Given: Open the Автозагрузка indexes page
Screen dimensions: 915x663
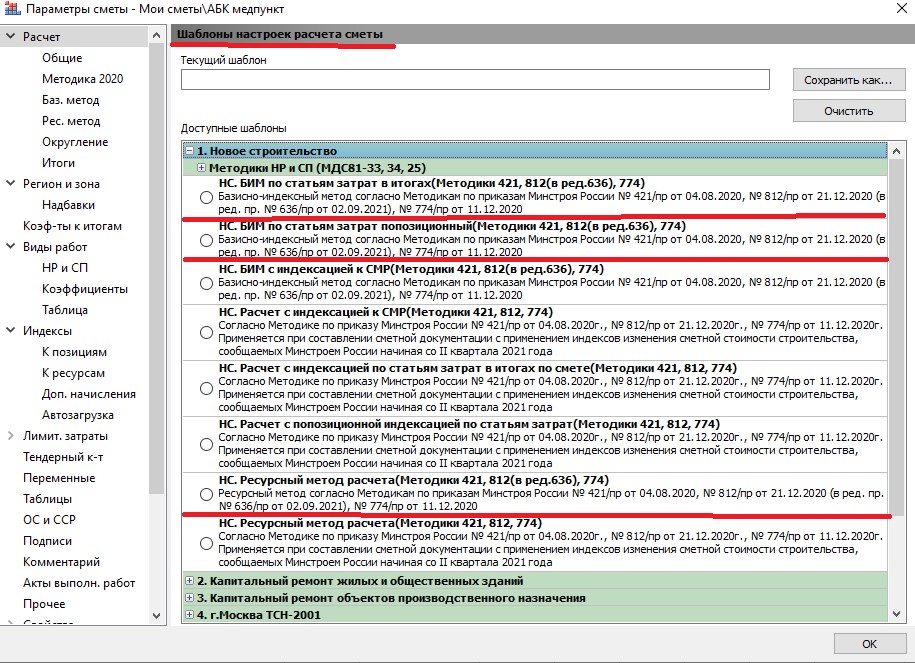Looking at the screenshot, I should [x=77, y=415].
